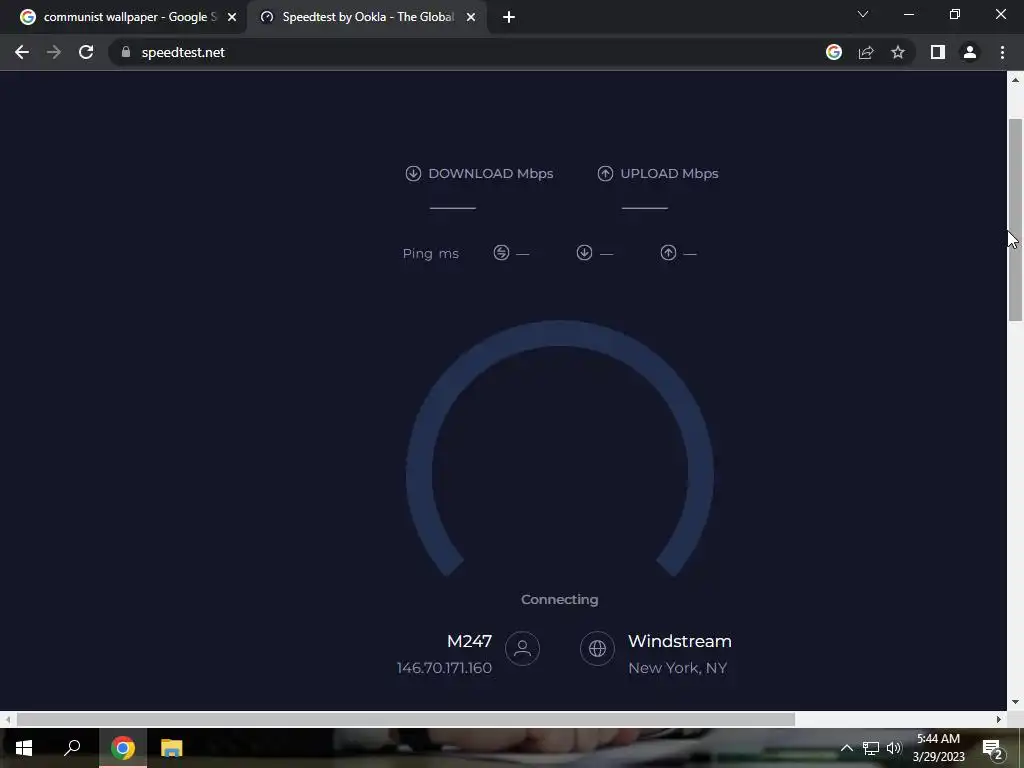The image size is (1024, 768).
Task: Click the Chrome taskbar icon
Action: point(122,748)
